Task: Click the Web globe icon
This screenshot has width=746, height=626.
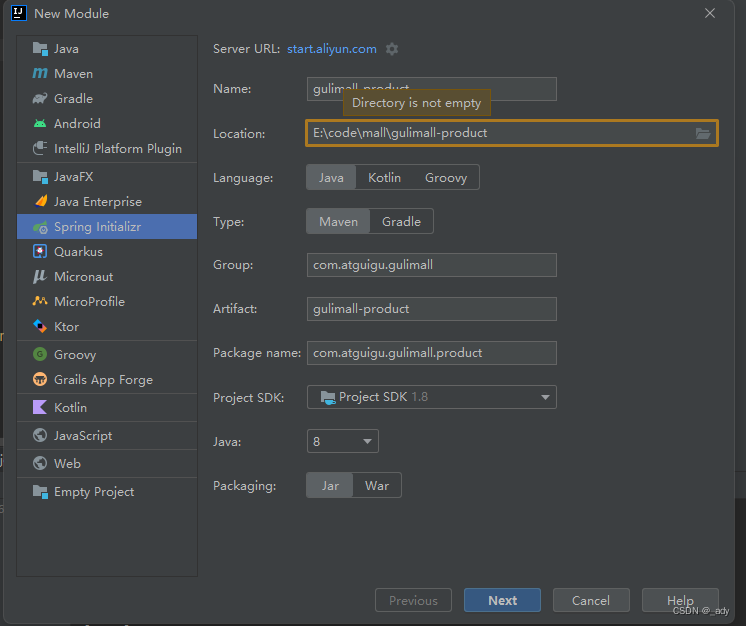Action: 40,463
